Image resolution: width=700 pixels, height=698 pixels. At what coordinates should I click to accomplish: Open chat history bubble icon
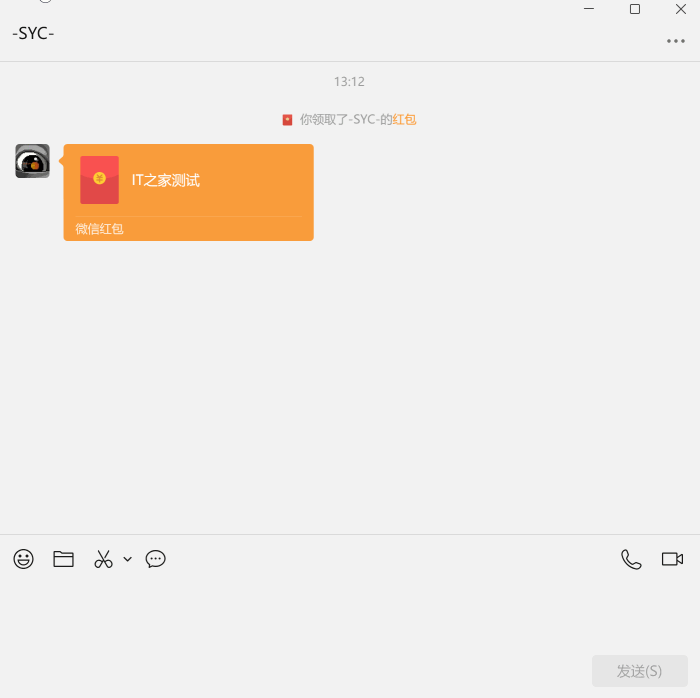point(155,559)
